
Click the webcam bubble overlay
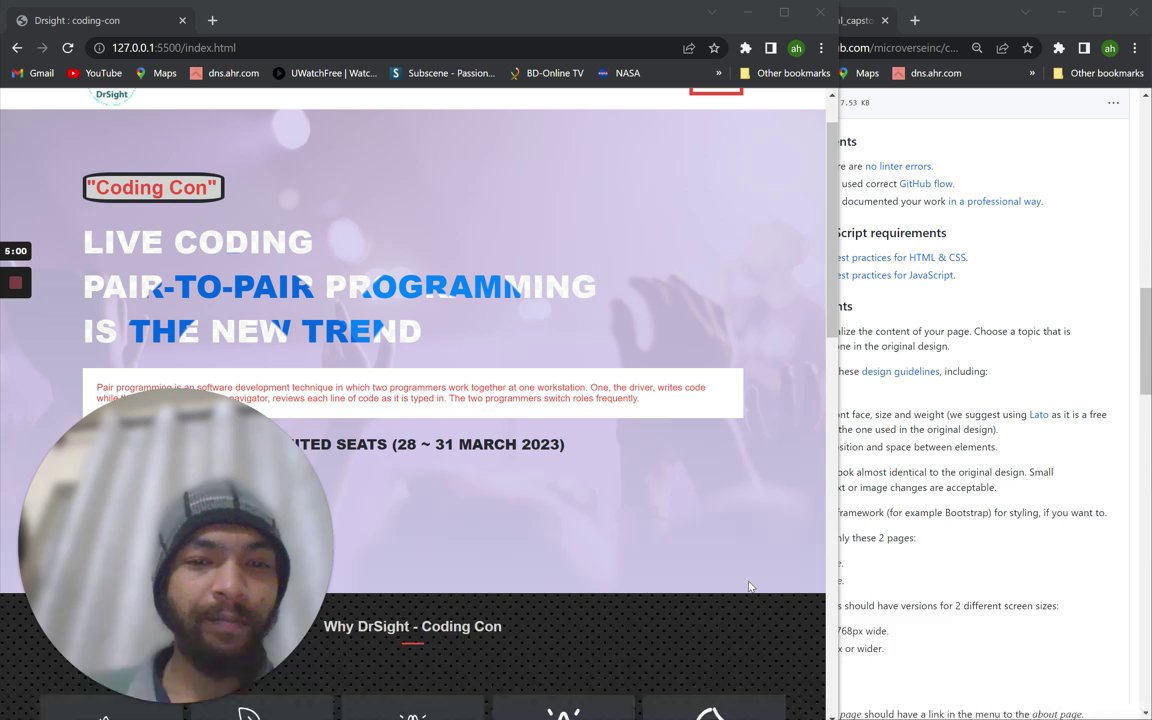(176, 545)
